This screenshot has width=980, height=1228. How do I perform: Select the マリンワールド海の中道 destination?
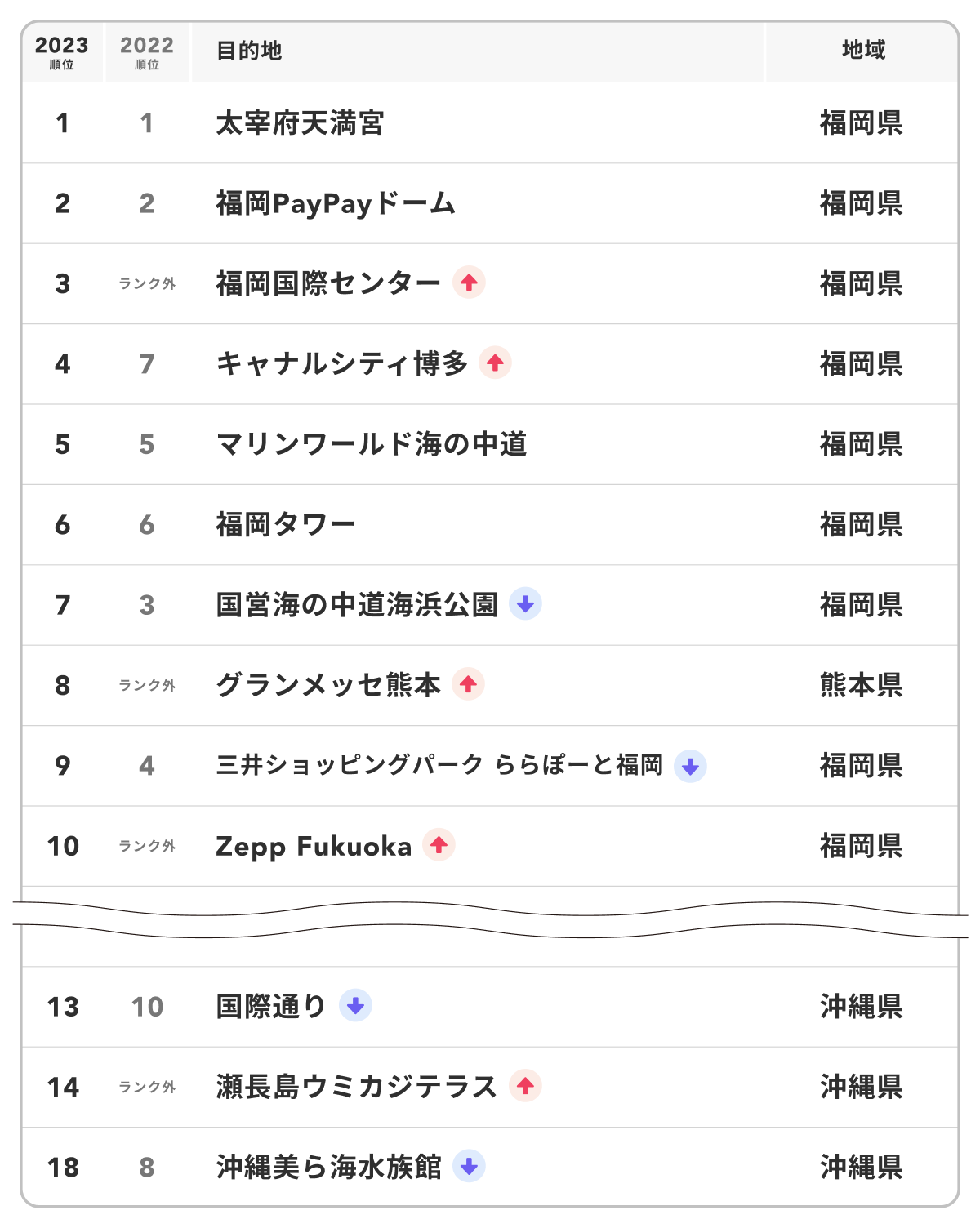point(372,444)
